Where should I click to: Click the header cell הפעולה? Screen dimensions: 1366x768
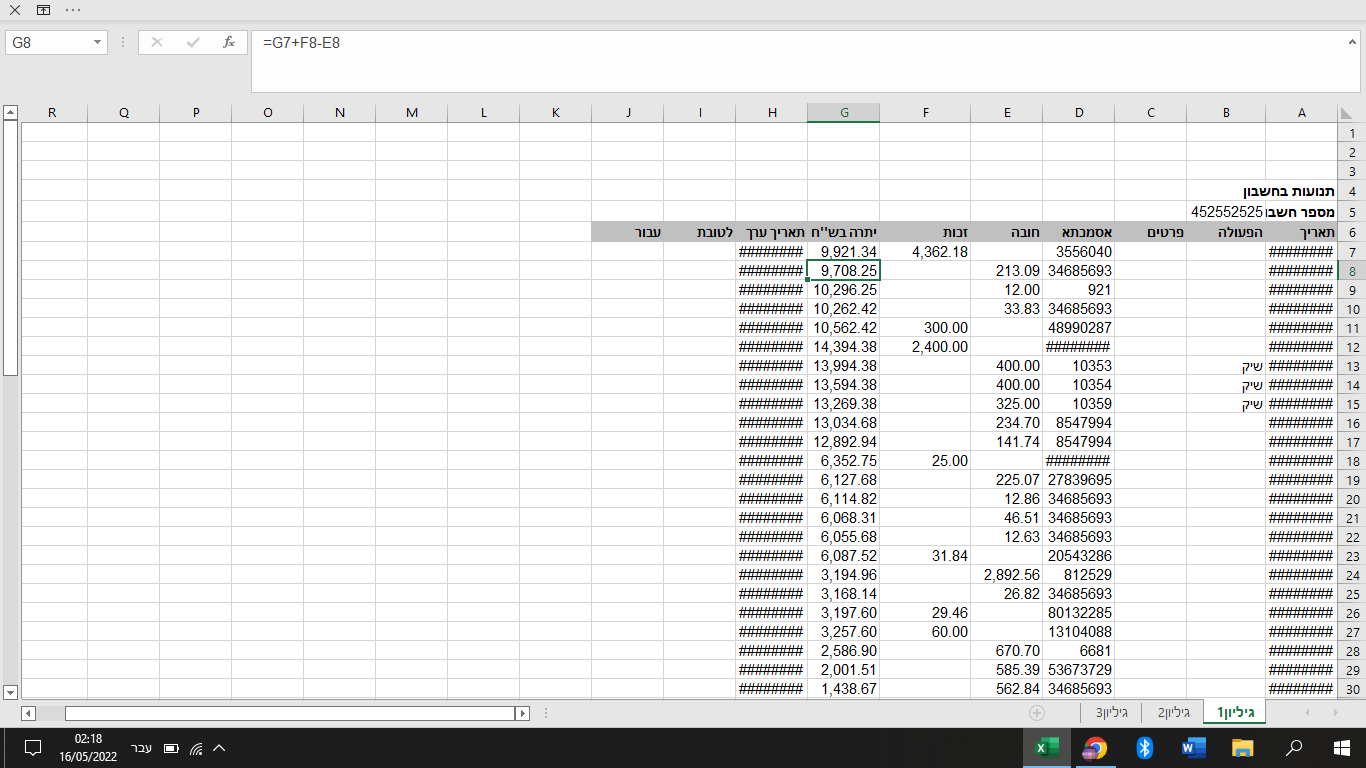click(1227, 232)
